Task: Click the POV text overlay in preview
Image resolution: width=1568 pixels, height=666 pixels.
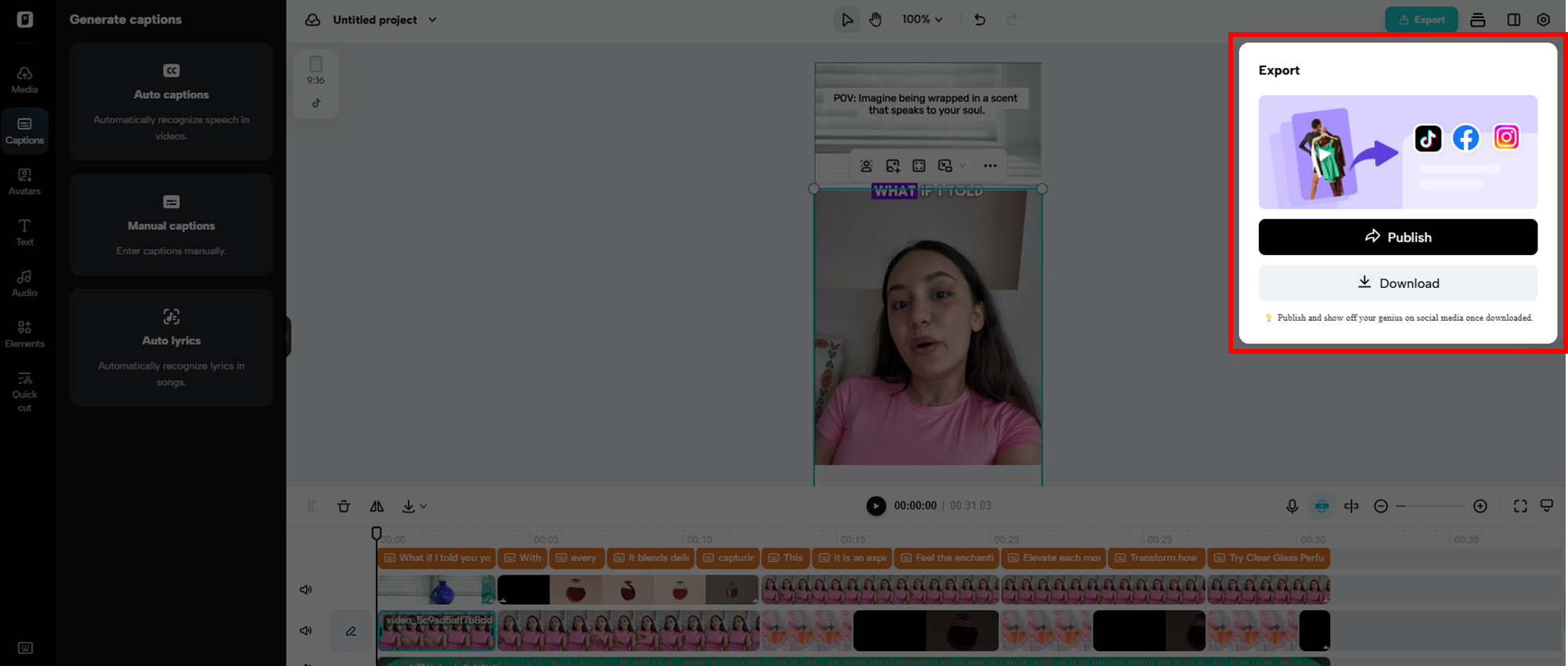Action: (925, 104)
